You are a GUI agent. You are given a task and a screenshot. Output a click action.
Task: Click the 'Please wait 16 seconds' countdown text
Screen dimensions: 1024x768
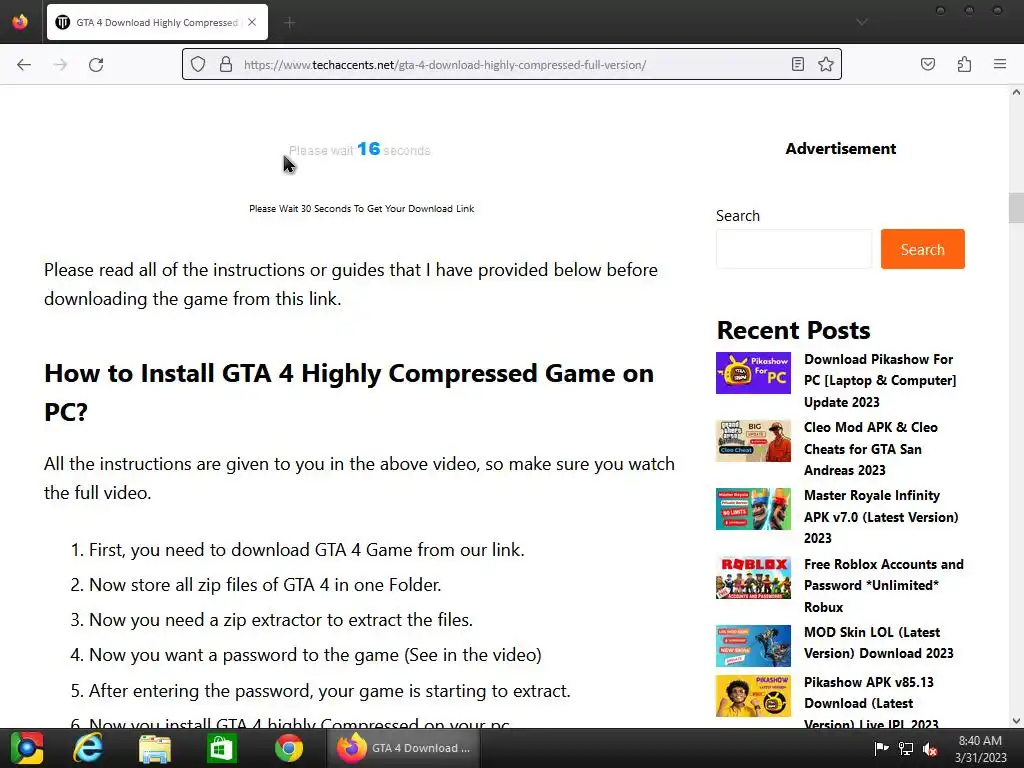360,150
